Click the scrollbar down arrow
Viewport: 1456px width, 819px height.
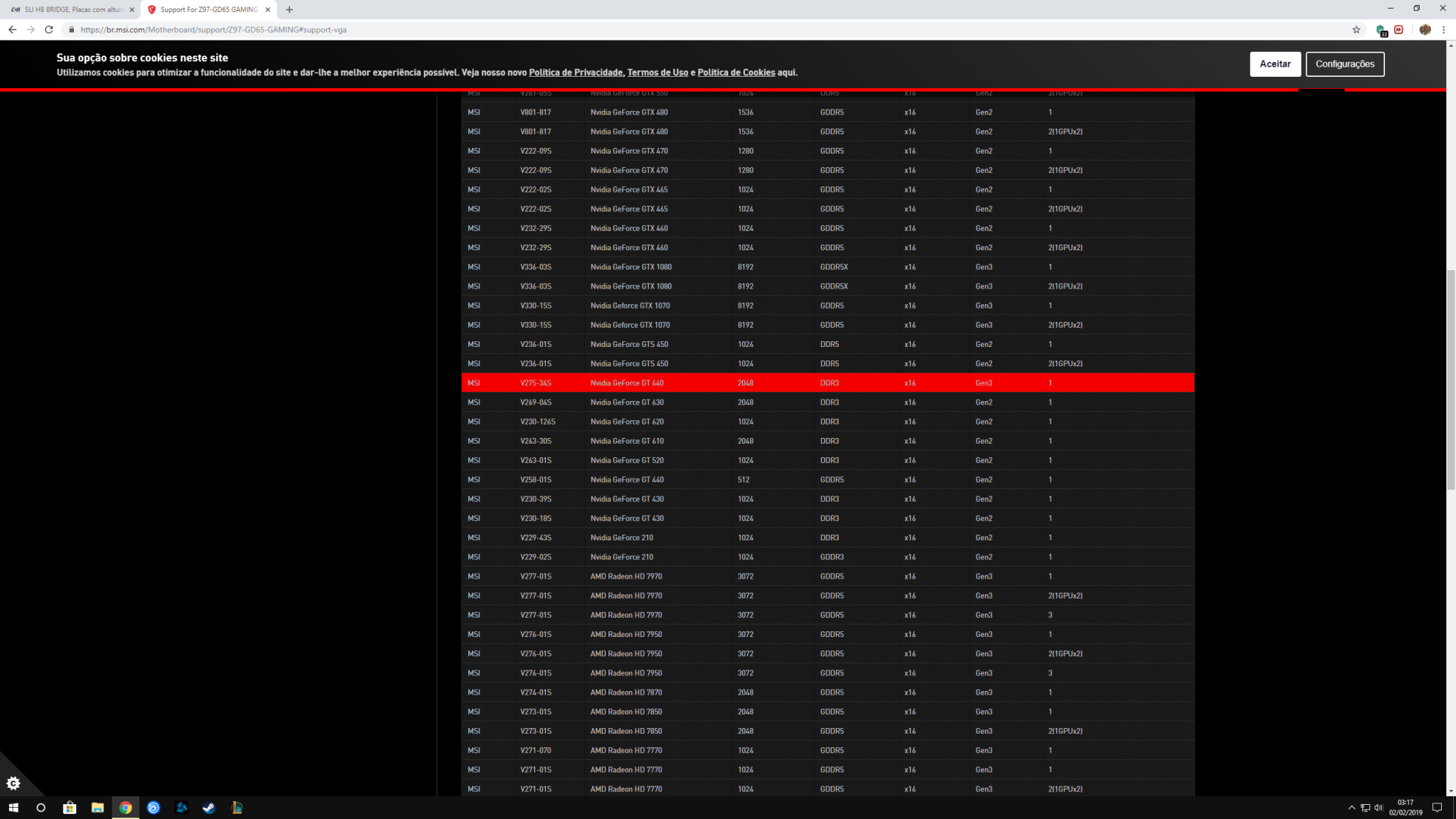1451,791
